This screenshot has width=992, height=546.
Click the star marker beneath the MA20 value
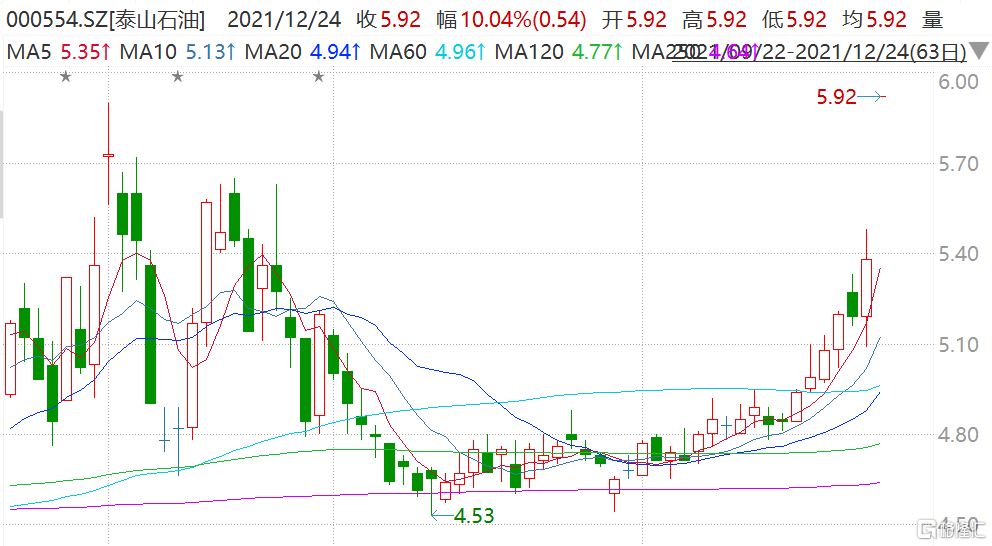319,77
